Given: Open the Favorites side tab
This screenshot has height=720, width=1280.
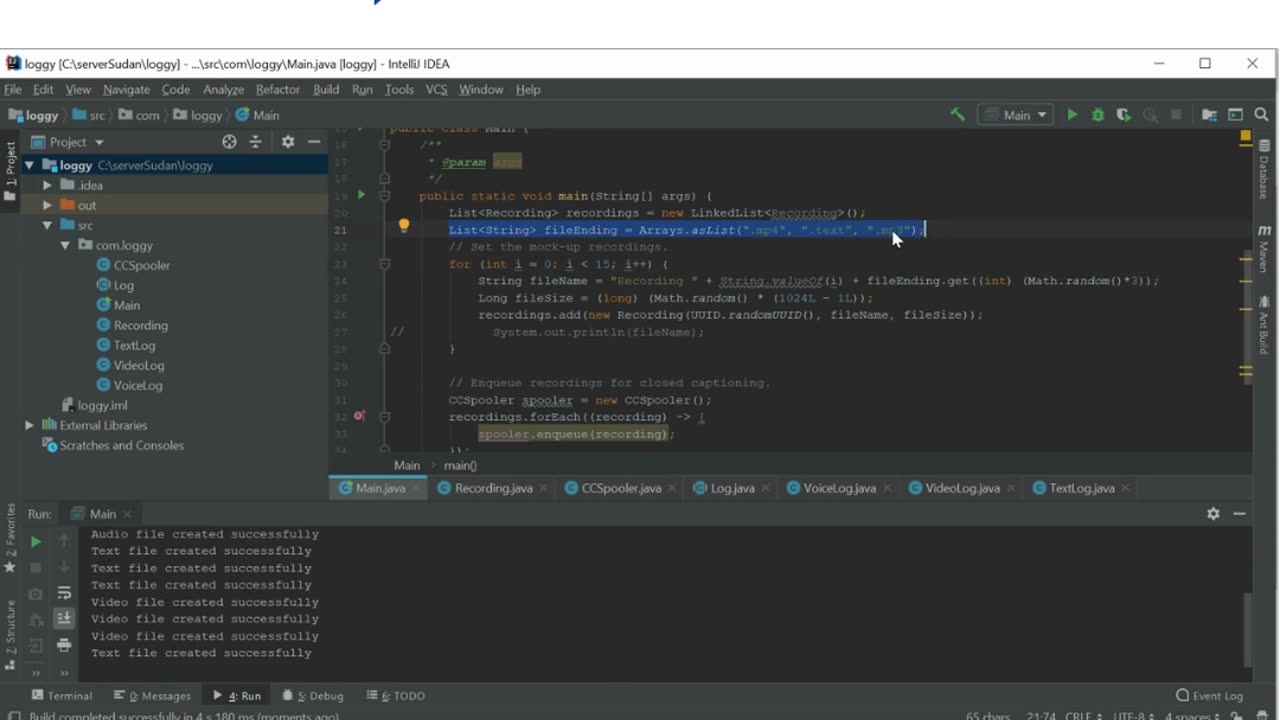Looking at the screenshot, I should (x=10, y=537).
